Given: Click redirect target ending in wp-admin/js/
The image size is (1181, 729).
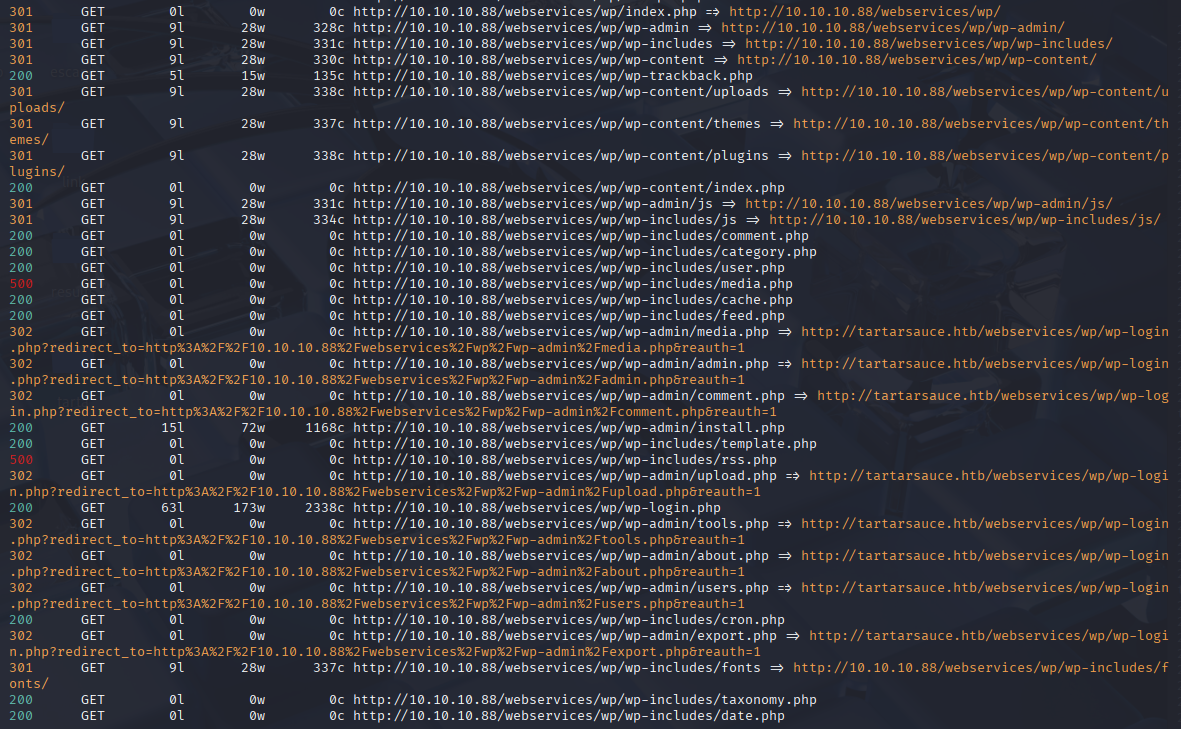Looking at the screenshot, I should pyautogui.click(x=929, y=203).
